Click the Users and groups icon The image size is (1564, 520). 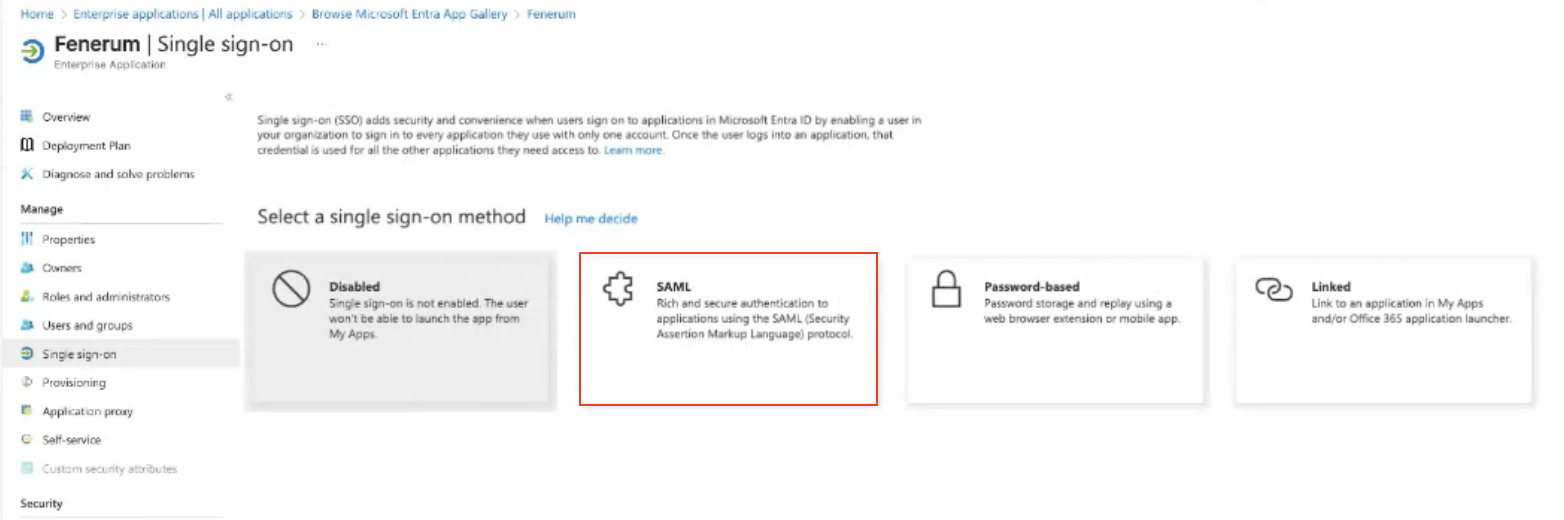point(27,325)
